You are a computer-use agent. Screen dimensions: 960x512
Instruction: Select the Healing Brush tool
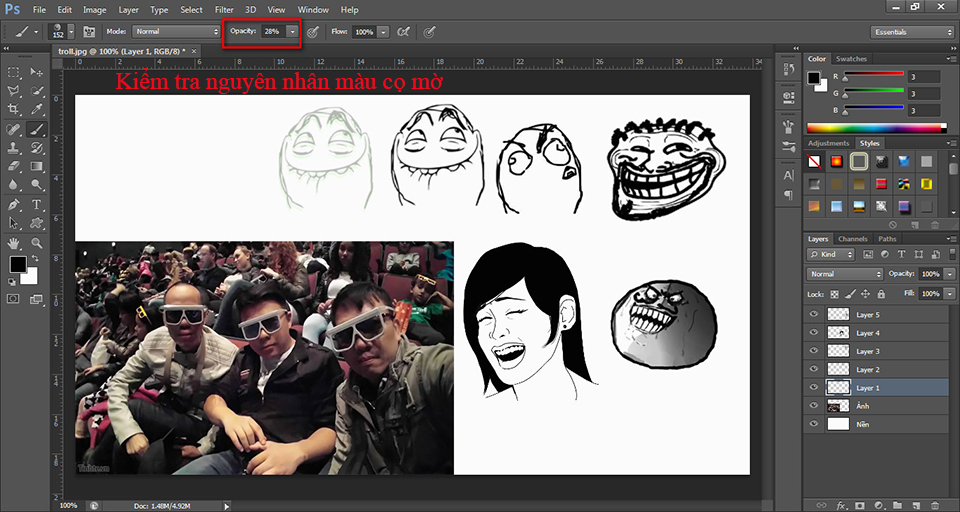(13, 129)
